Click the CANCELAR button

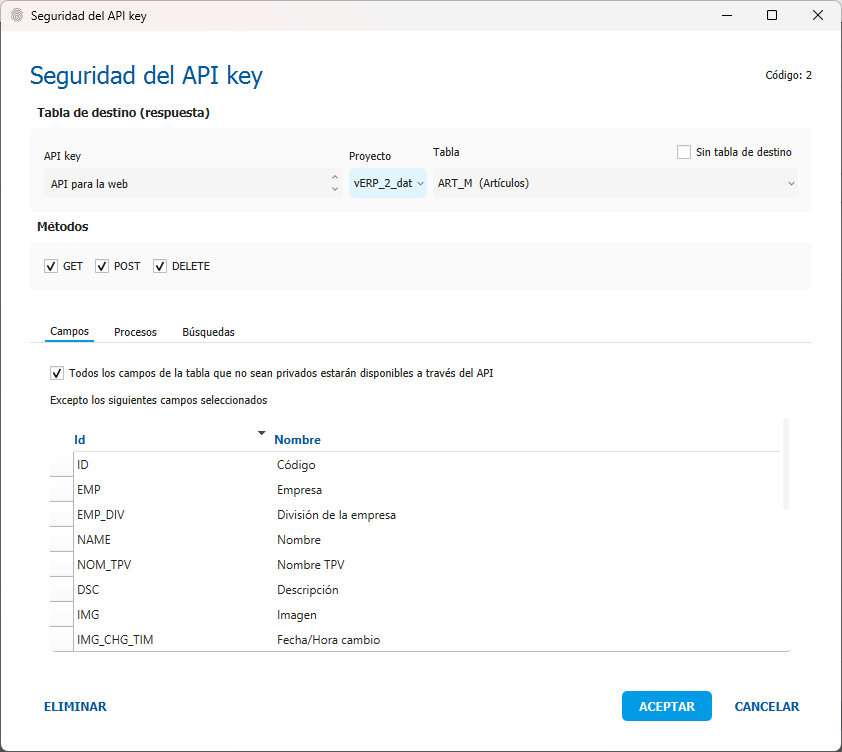click(x=766, y=706)
